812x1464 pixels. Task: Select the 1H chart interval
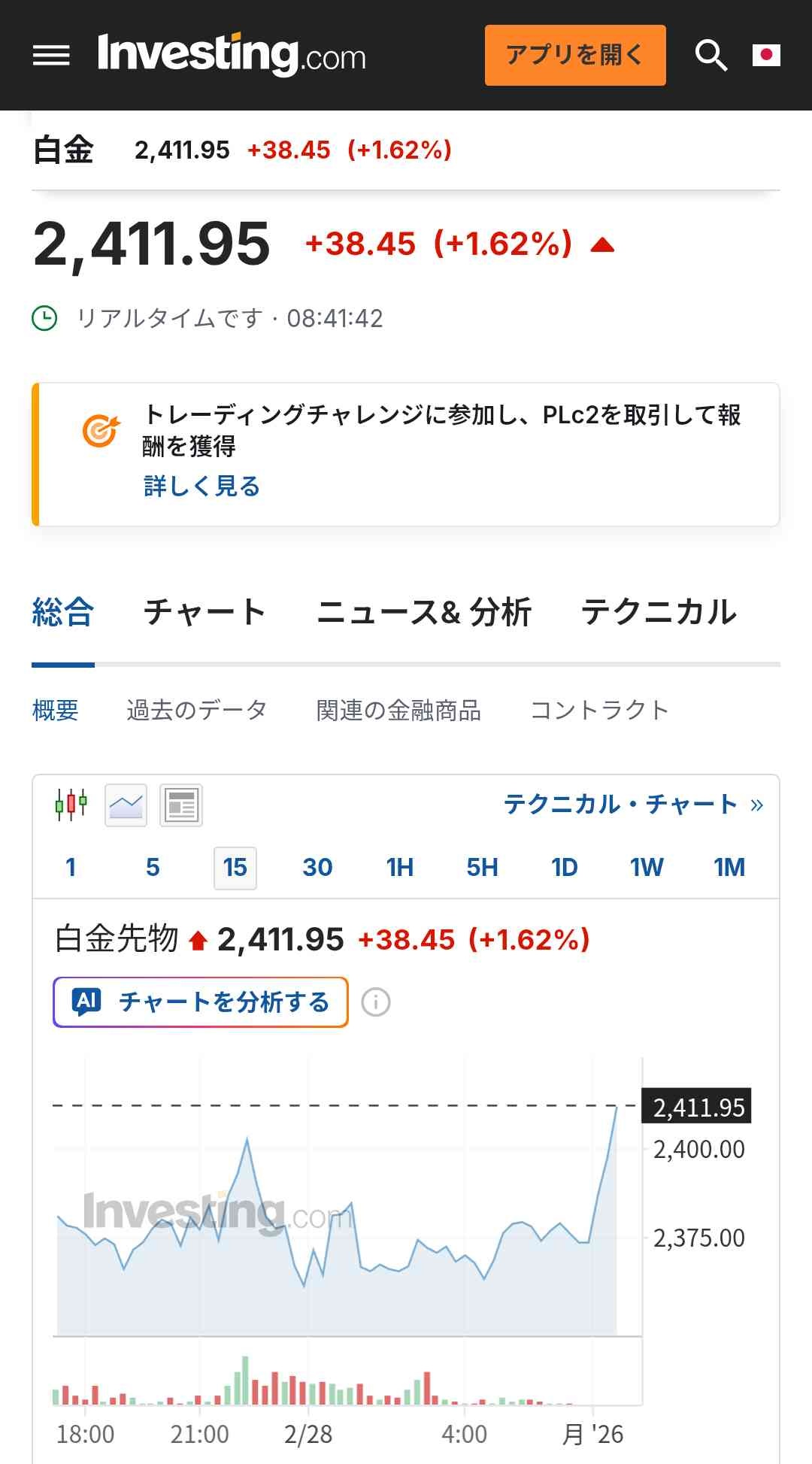pyautogui.click(x=400, y=868)
